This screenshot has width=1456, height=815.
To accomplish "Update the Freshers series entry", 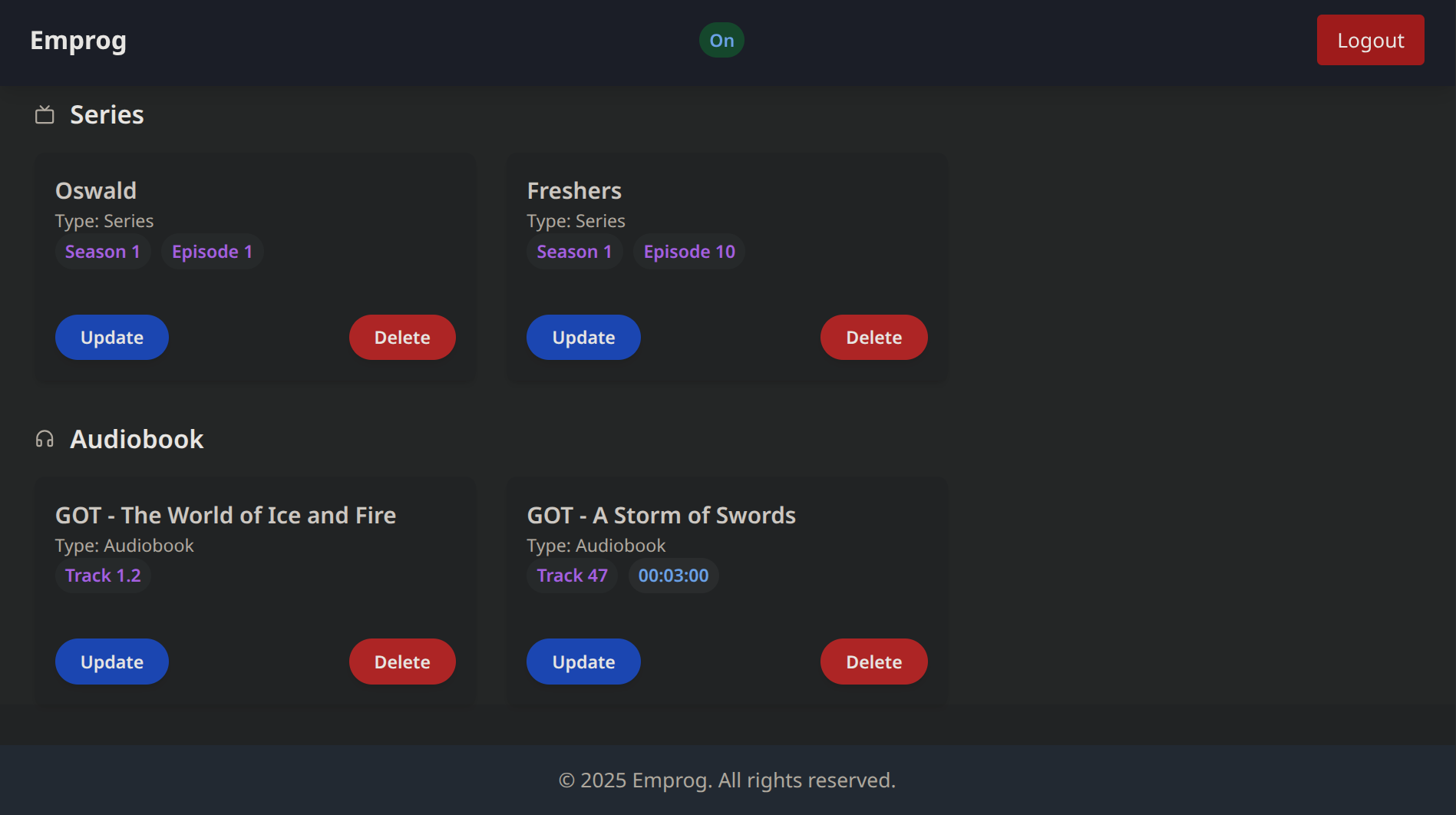I will pyautogui.click(x=583, y=338).
